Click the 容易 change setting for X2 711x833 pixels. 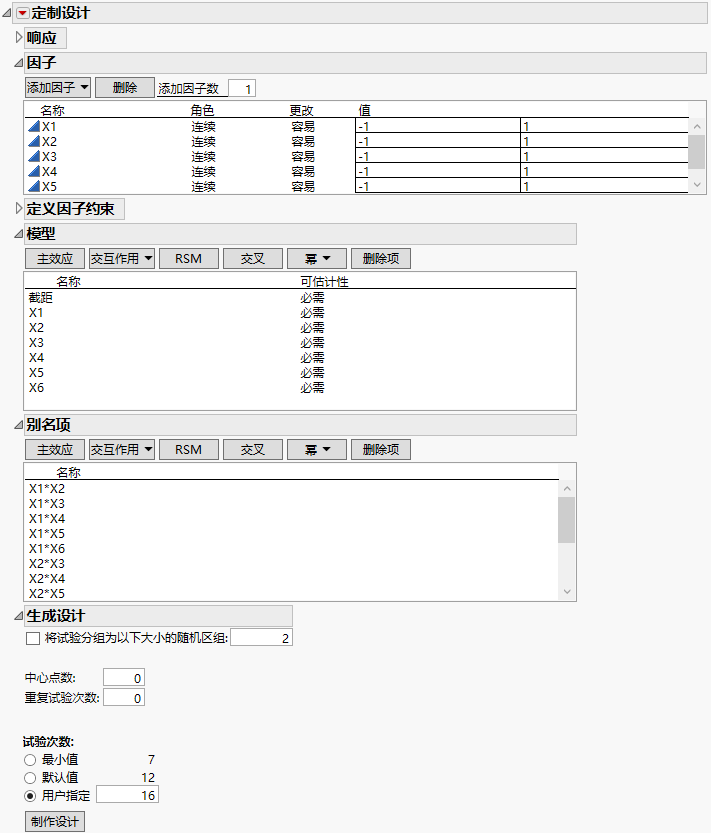click(303, 141)
